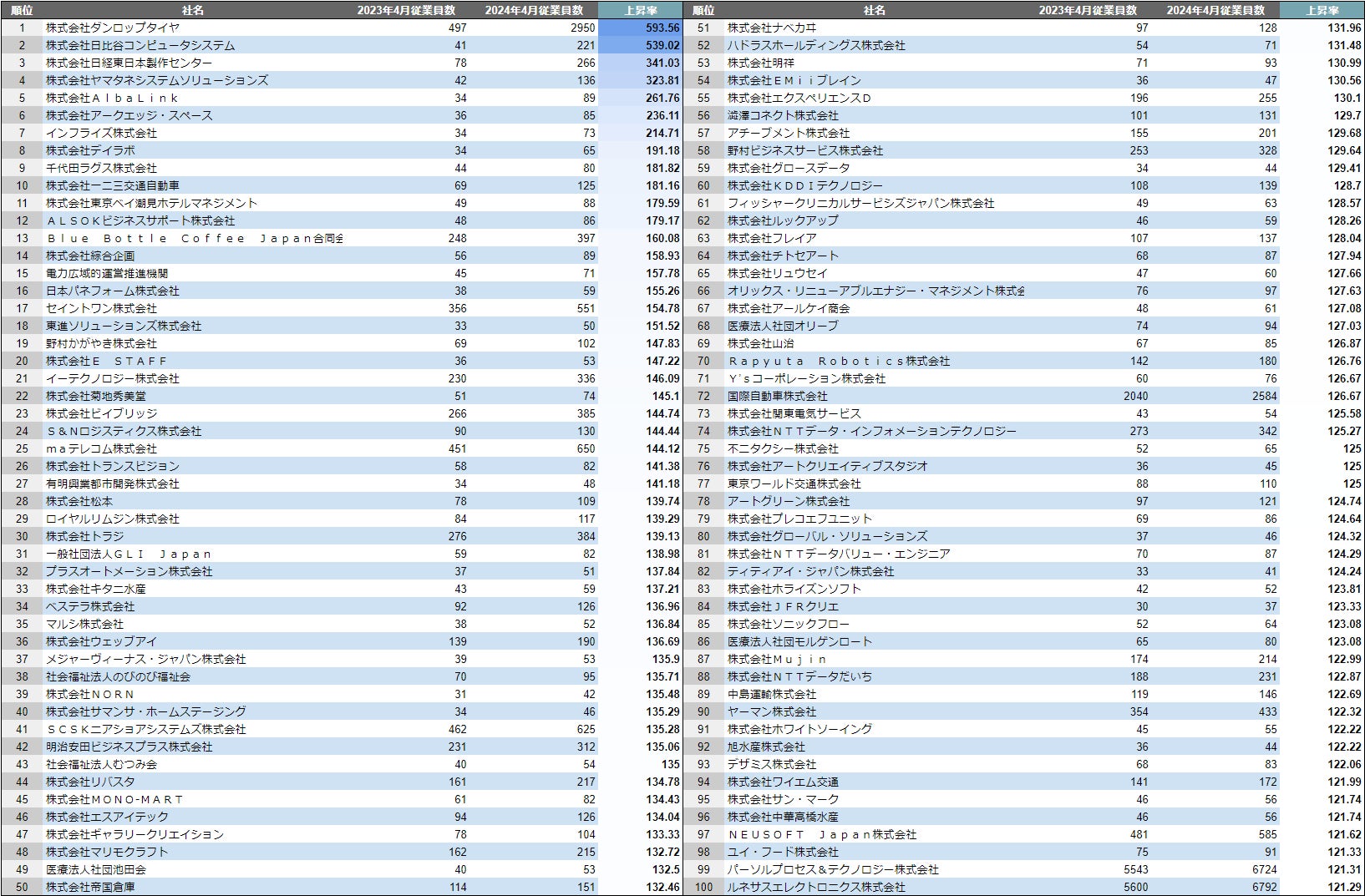The width and height of the screenshot is (1365, 896).
Task: Click 日本パネフォーム株式会社
Action: (113, 291)
